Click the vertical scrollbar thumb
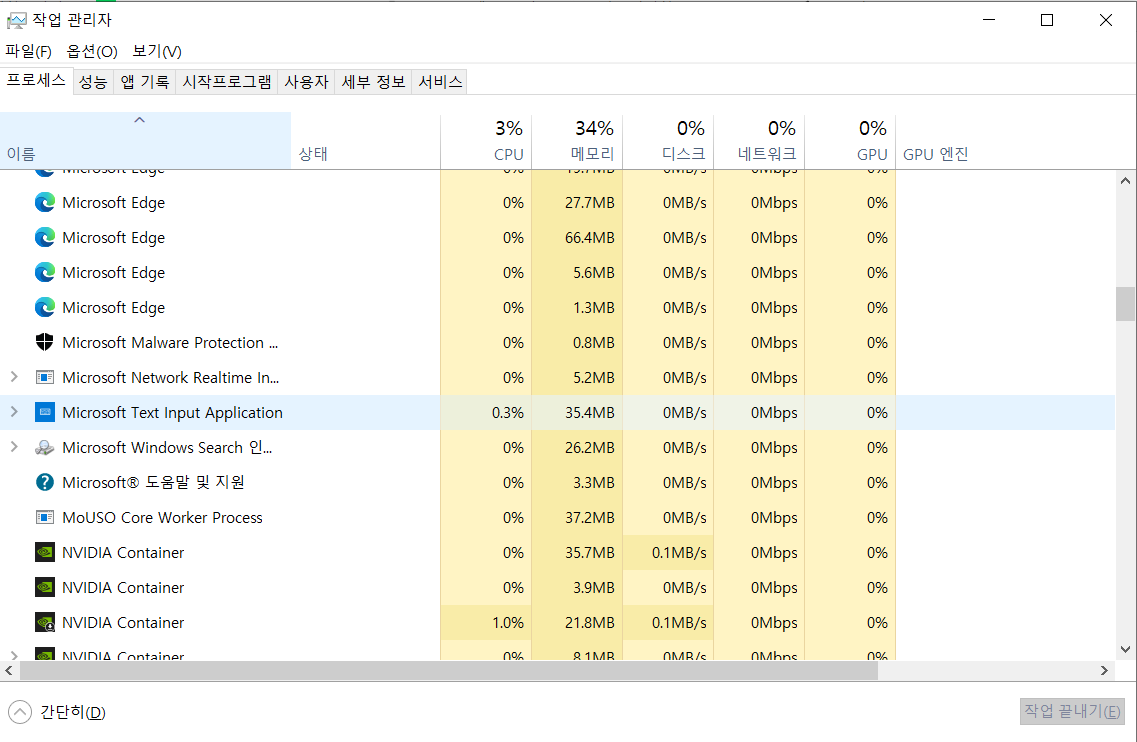This screenshot has width=1137, height=742. pyautogui.click(x=1125, y=304)
